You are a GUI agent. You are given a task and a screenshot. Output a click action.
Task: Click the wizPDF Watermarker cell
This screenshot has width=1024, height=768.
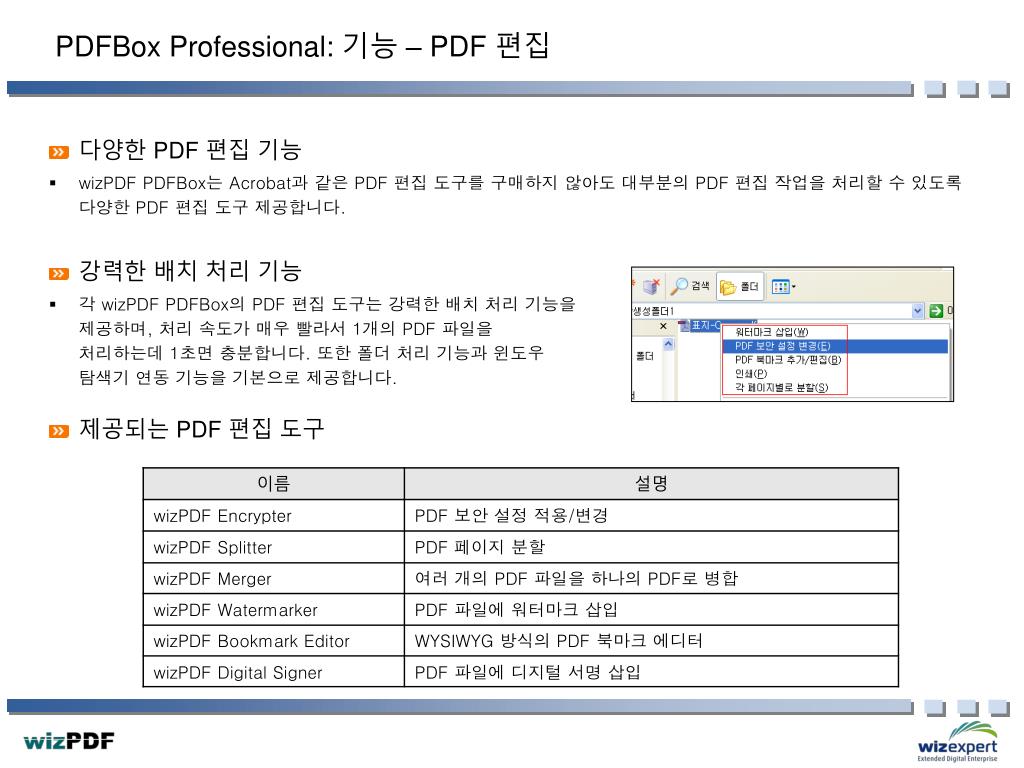click(274, 610)
